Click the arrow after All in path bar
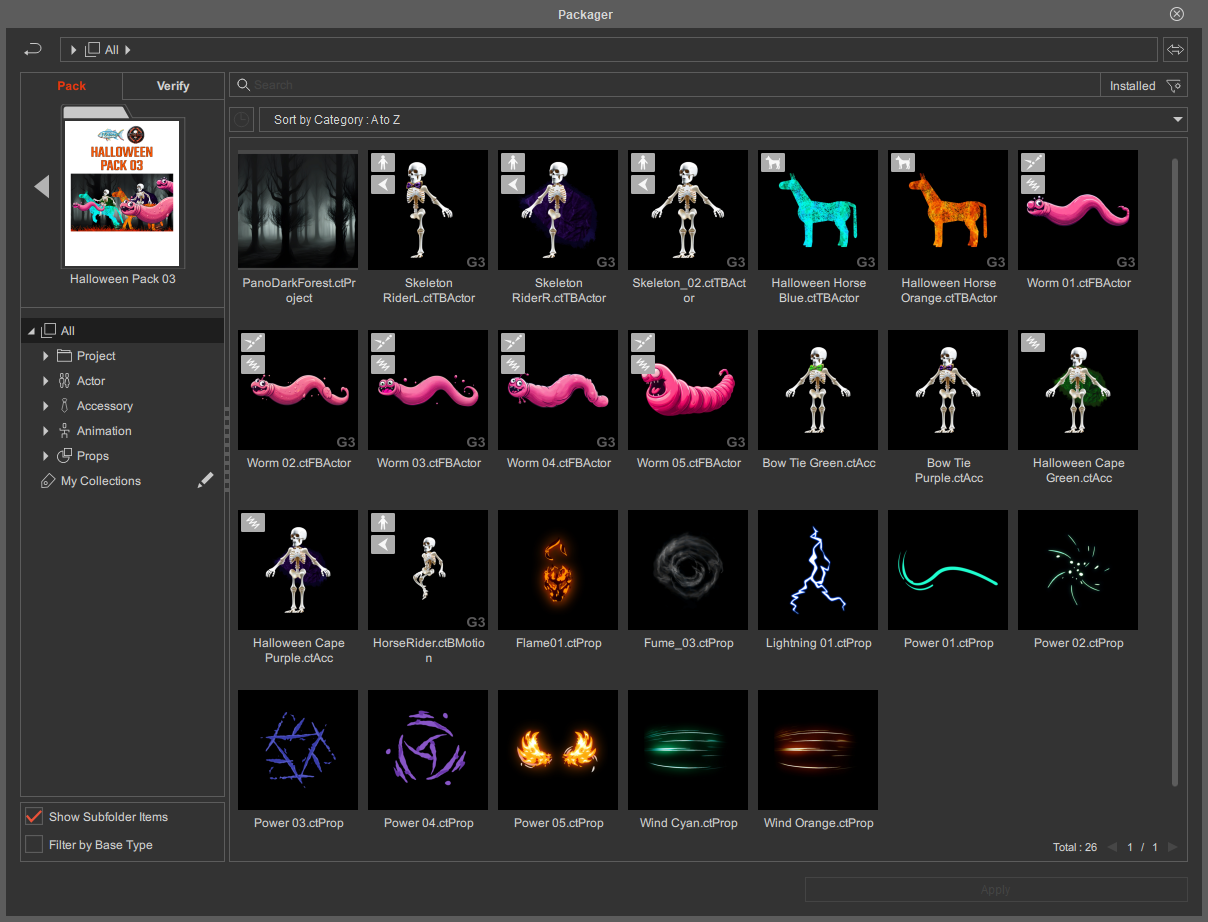The width and height of the screenshot is (1208, 922). (x=128, y=49)
